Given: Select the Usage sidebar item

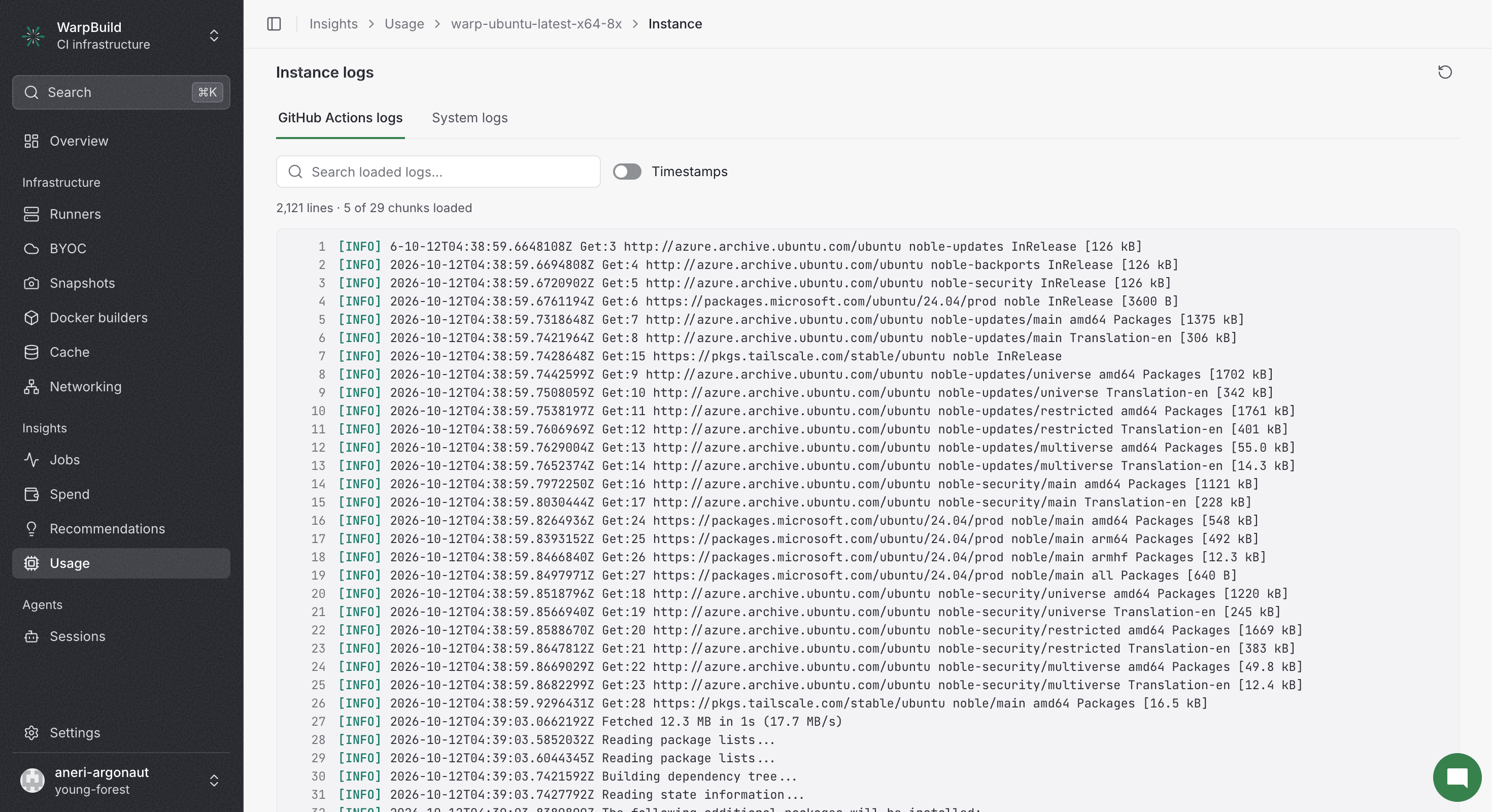Looking at the screenshot, I should 121,563.
